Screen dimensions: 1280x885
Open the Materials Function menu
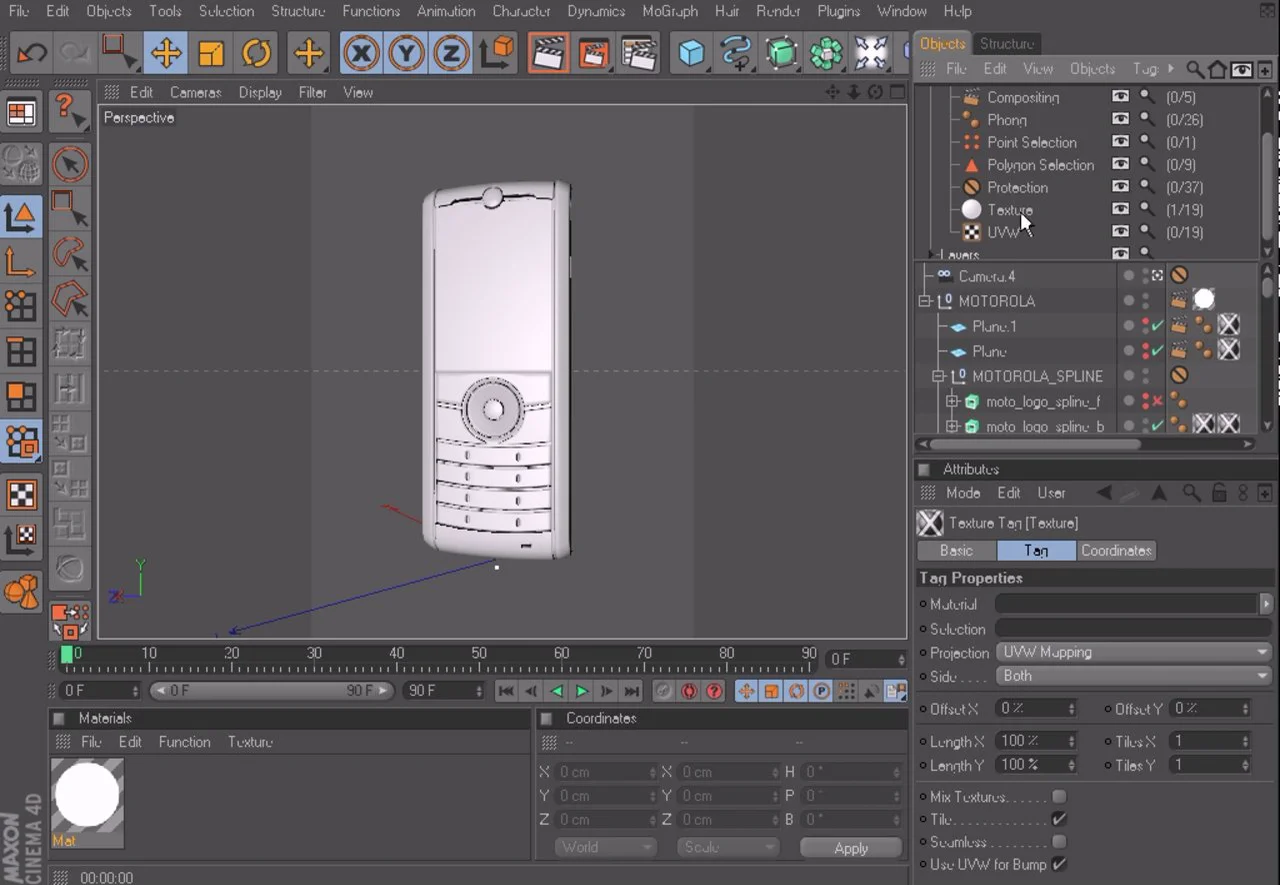point(184,742)
